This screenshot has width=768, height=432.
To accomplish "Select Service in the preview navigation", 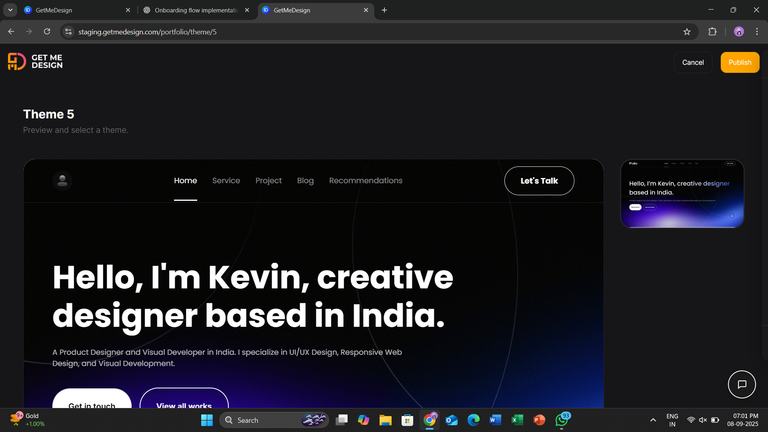I will (226, 181).
